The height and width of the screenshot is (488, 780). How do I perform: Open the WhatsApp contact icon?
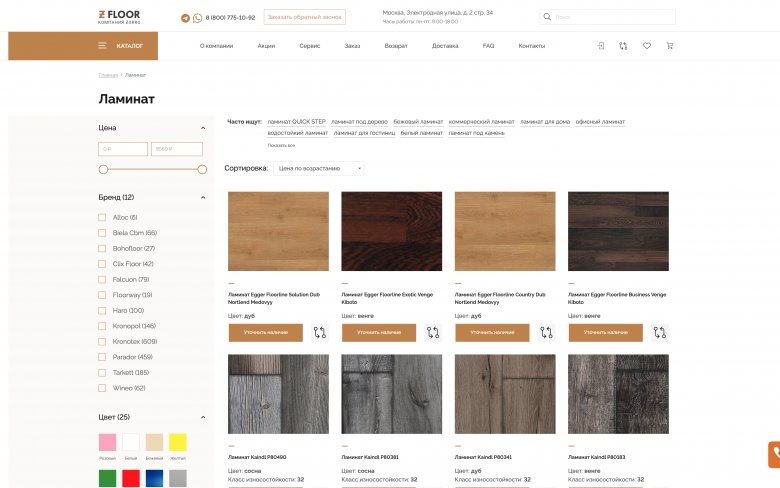197,18
